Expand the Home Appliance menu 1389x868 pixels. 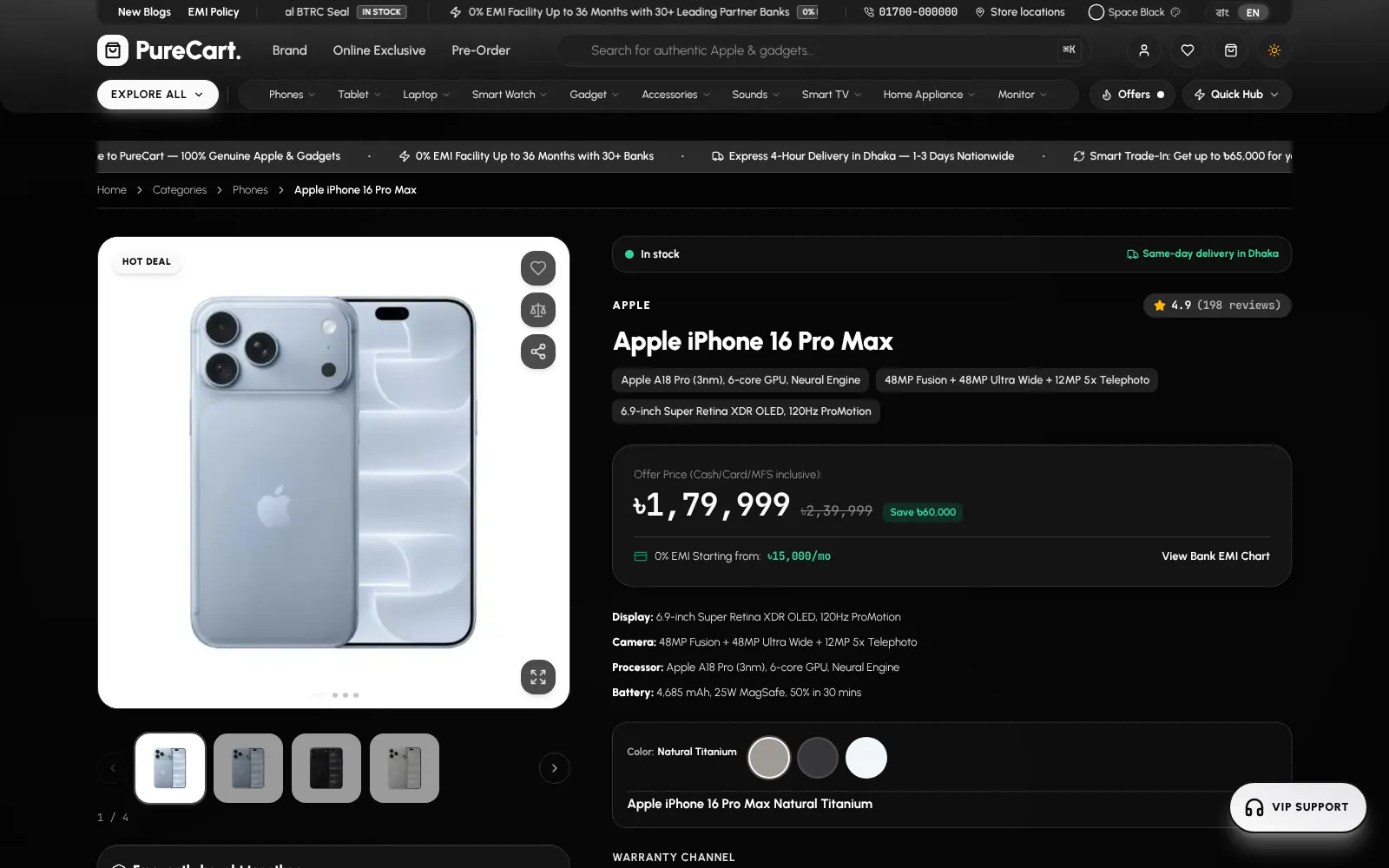pyautogui.click(x=929, y=95)
